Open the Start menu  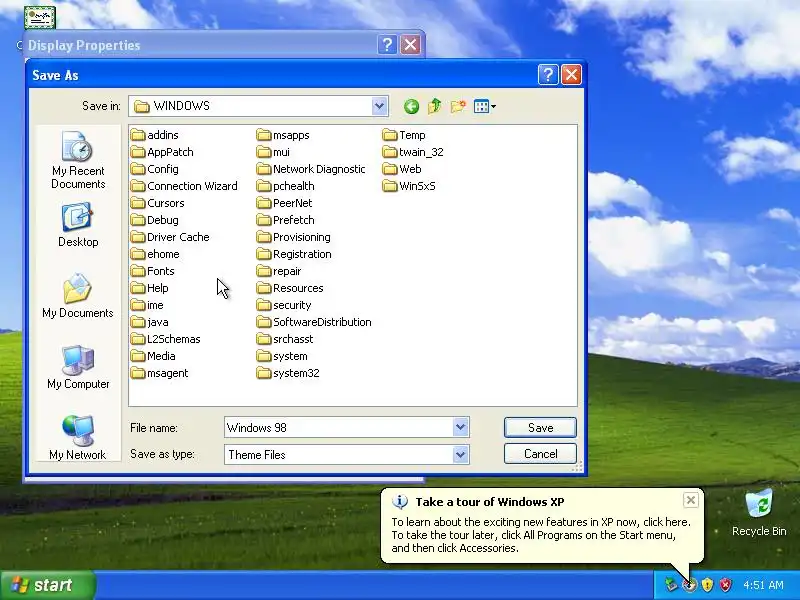[47, 585]
